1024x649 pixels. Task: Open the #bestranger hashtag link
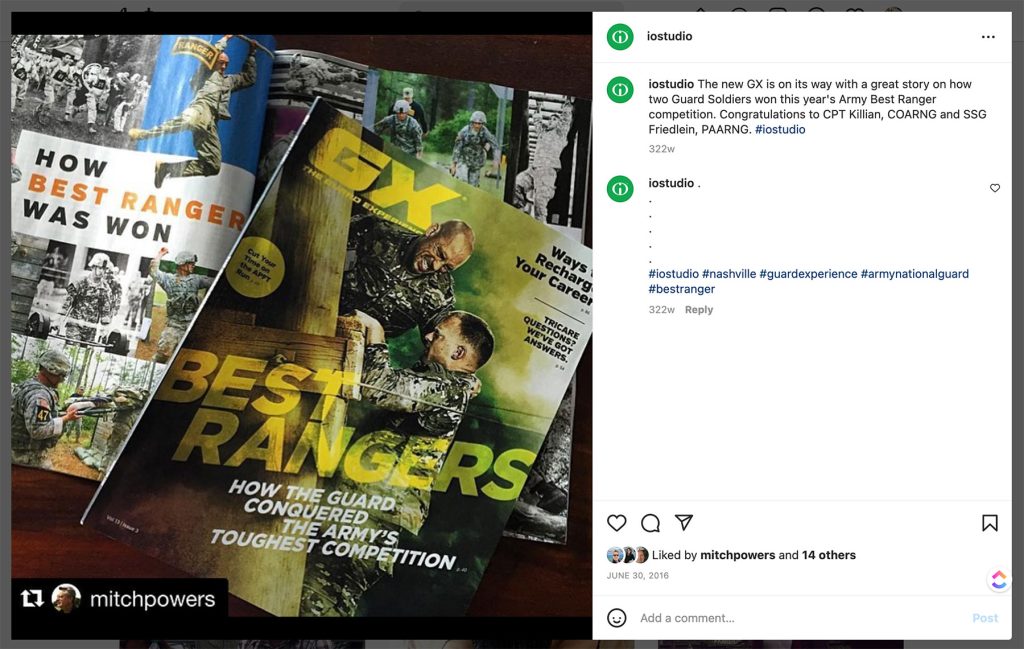(681, 289)
